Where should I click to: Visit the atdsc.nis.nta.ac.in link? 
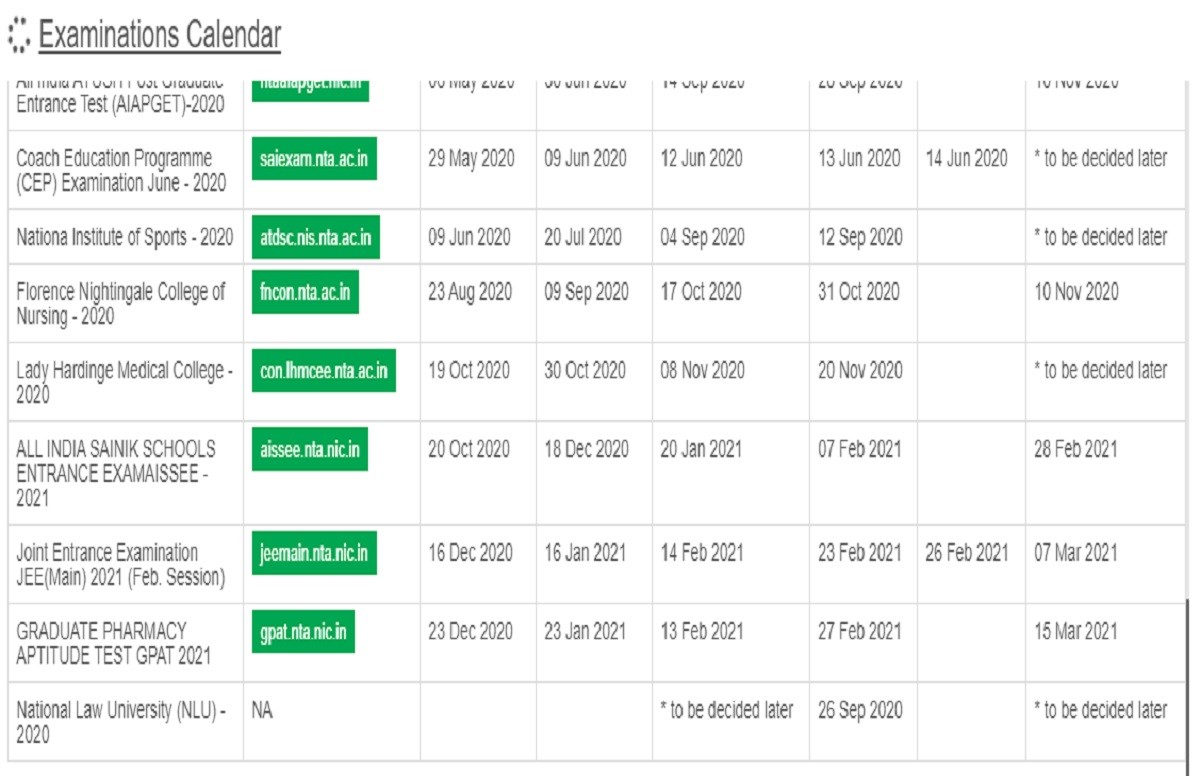pyautogui.click(x=315, y=238)
